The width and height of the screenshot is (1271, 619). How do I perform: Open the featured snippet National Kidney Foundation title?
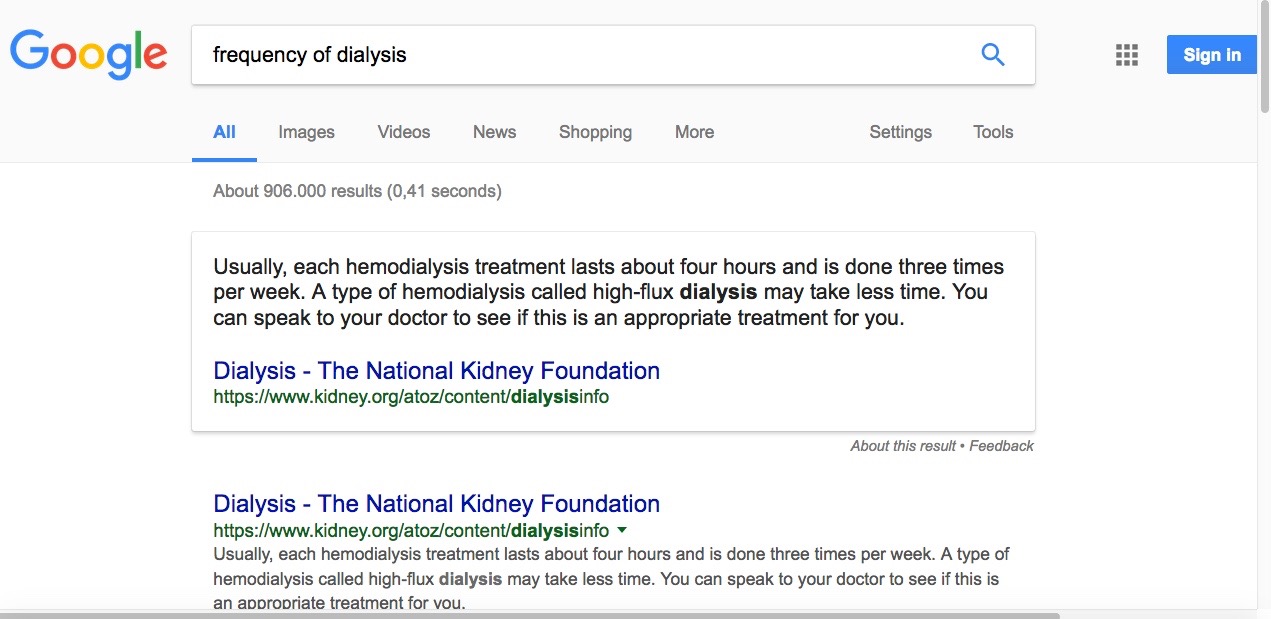436,371
